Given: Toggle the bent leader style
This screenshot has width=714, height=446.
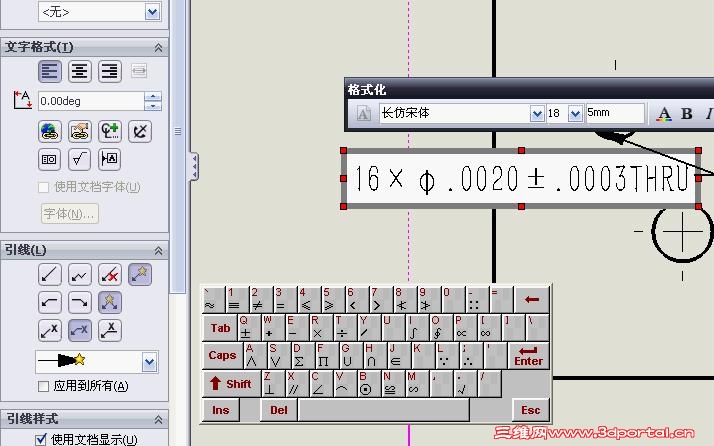Looking at the screenshot, I should coord(80,330).
